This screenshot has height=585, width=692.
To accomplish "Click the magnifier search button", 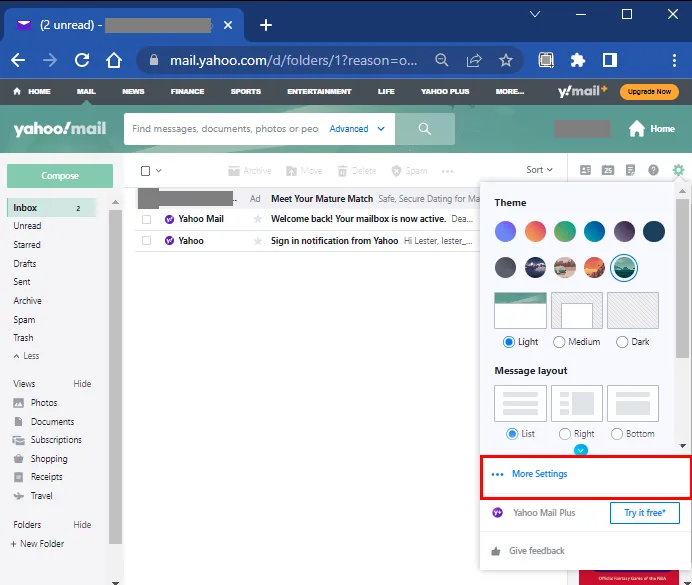I will tap(424, 129).
